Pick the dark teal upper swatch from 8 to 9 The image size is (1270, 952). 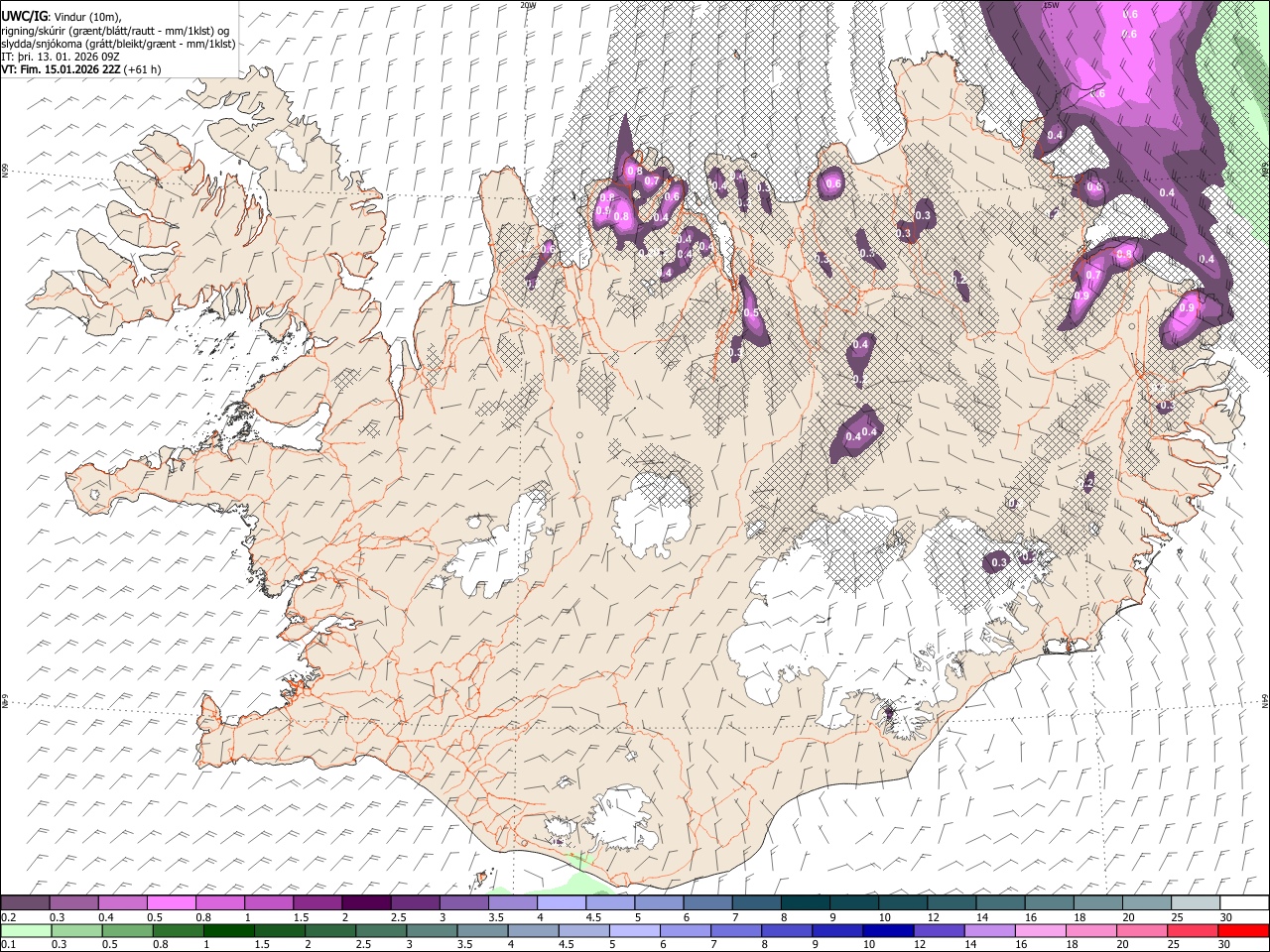click(805, 903)
